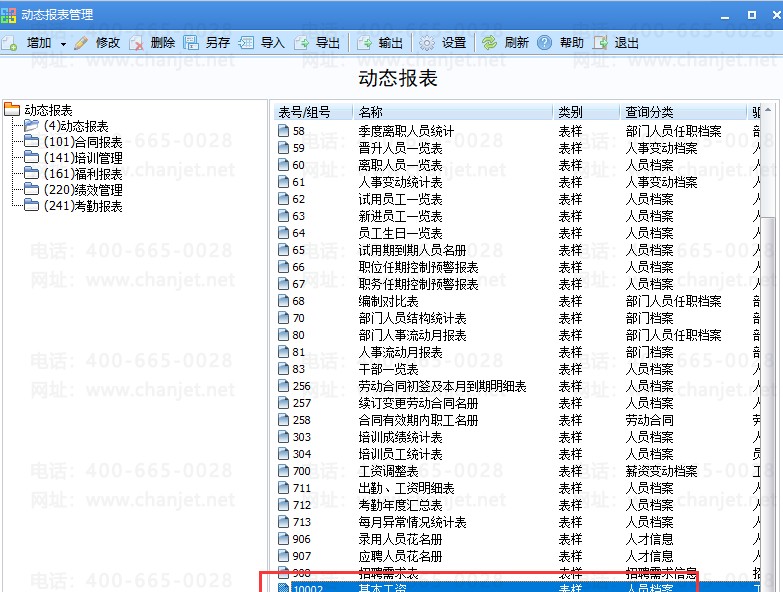Open the dropdown arrow beside 增加
Viewport: 783px width, 592px height.
tap(63, 44)
